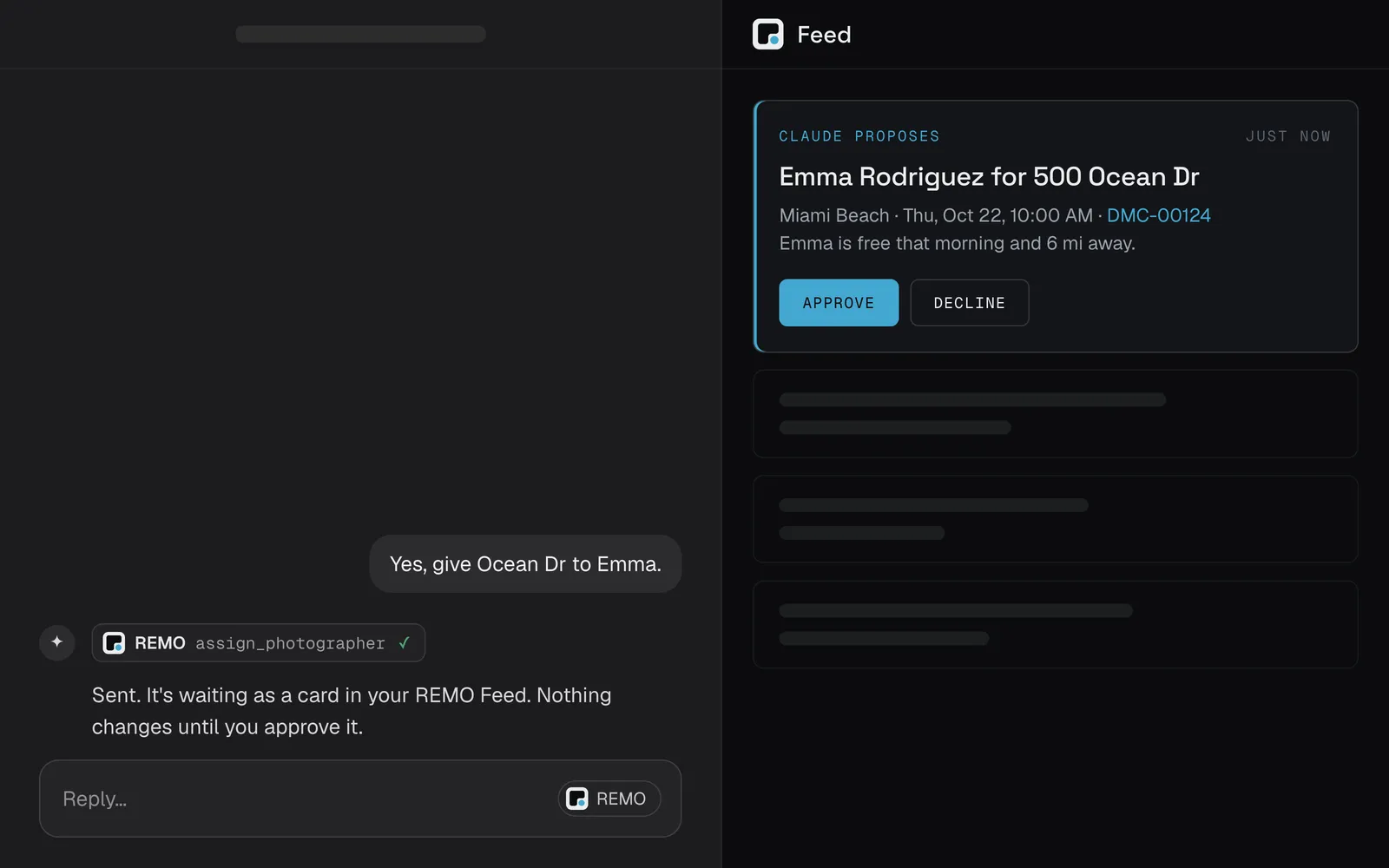The width and height of the screenshot is (1389, 868).
Task: Click the REMO icon in the reply box
Action: point(577,799)
